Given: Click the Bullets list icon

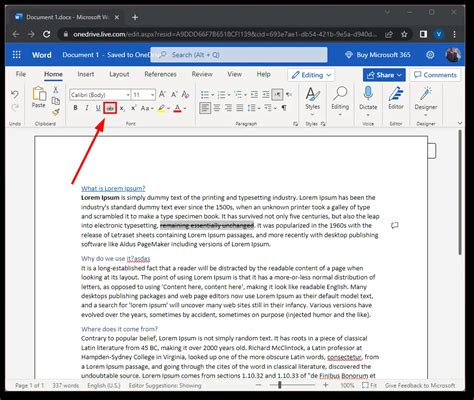Looking at the screenshot, I should click(x=205, y=95).
